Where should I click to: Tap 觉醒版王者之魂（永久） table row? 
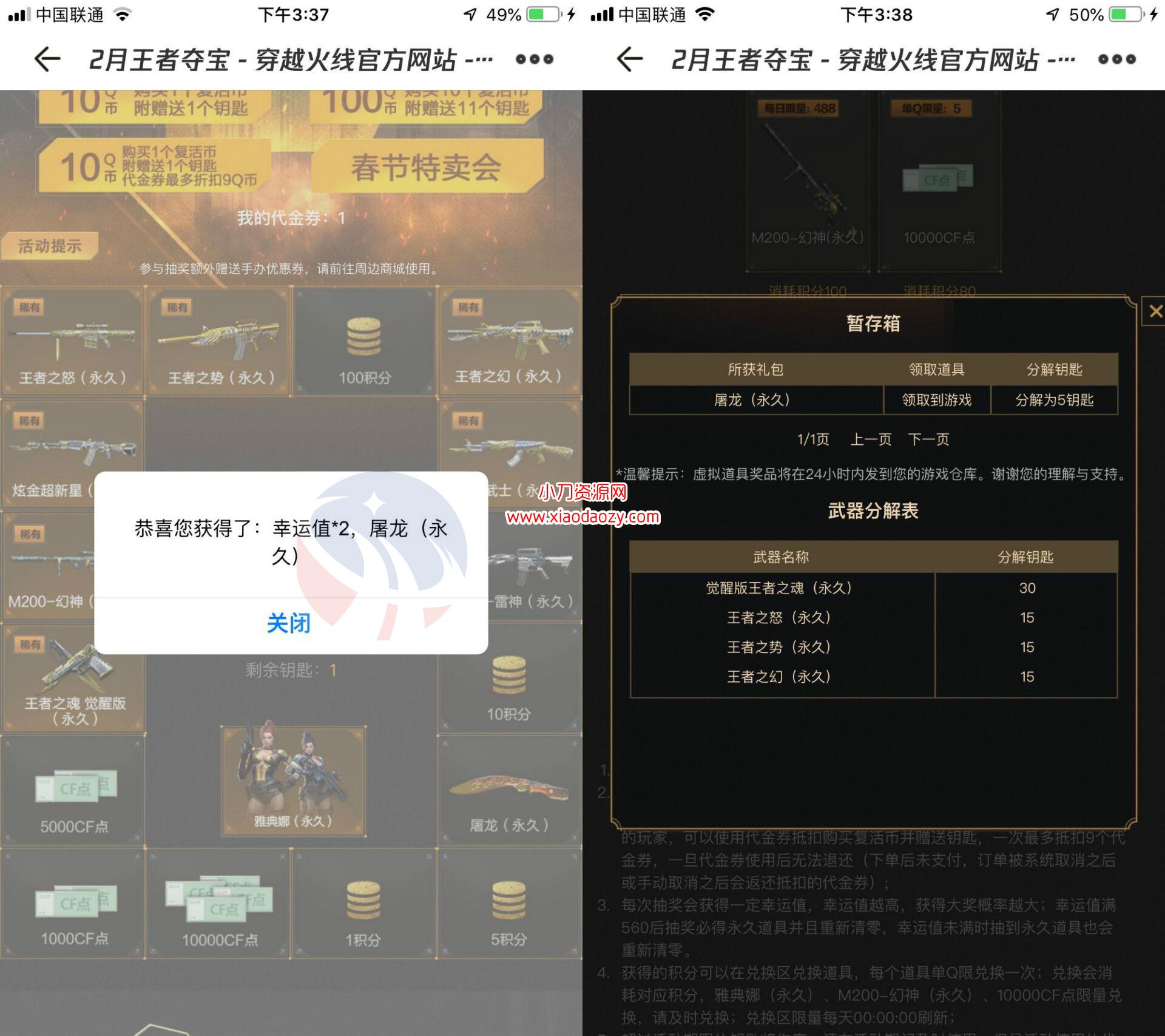pos(874,588)
